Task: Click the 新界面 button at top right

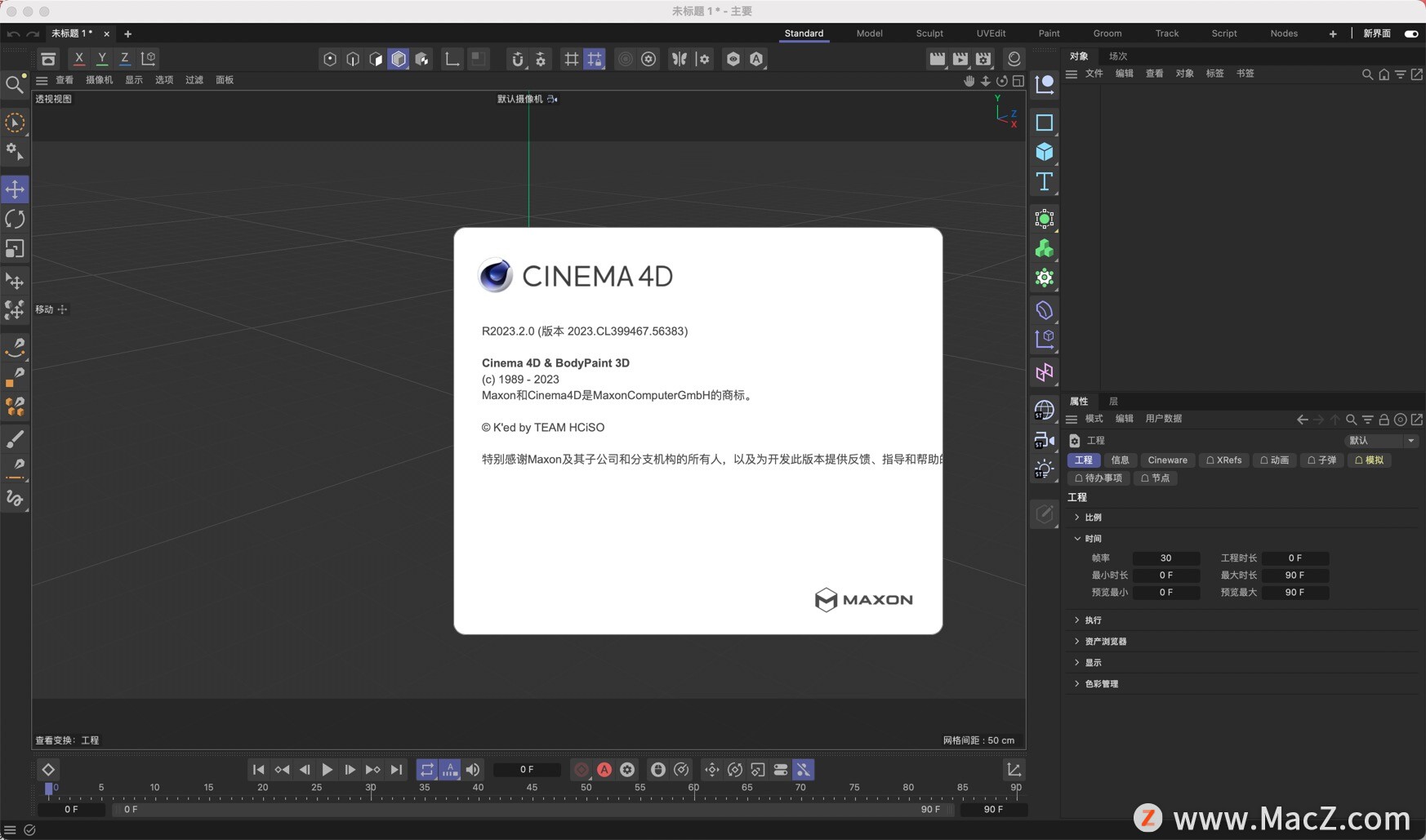Action: pyautogui.click(x=1379, y=33)
